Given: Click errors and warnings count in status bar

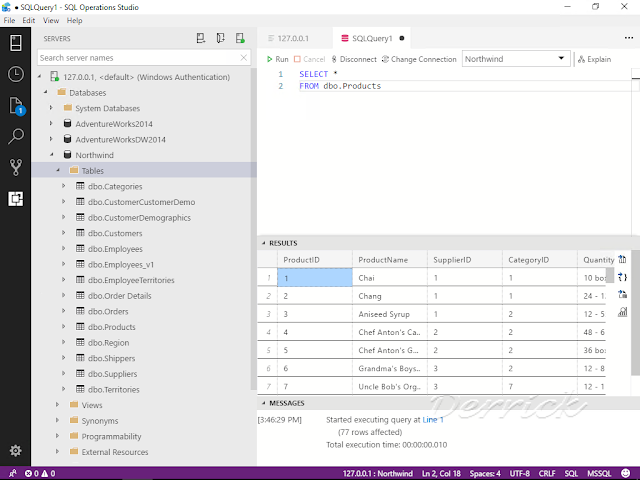Looking at the screenshot, I should point(40,473).
